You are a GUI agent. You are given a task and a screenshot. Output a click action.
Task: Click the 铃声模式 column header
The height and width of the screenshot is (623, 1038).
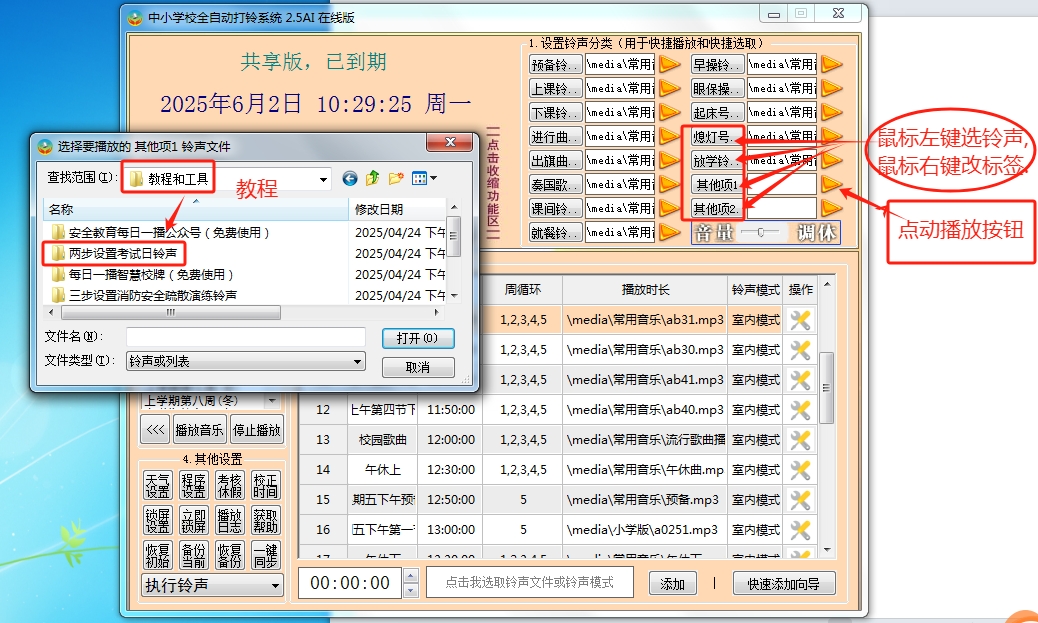coord(755,290)
